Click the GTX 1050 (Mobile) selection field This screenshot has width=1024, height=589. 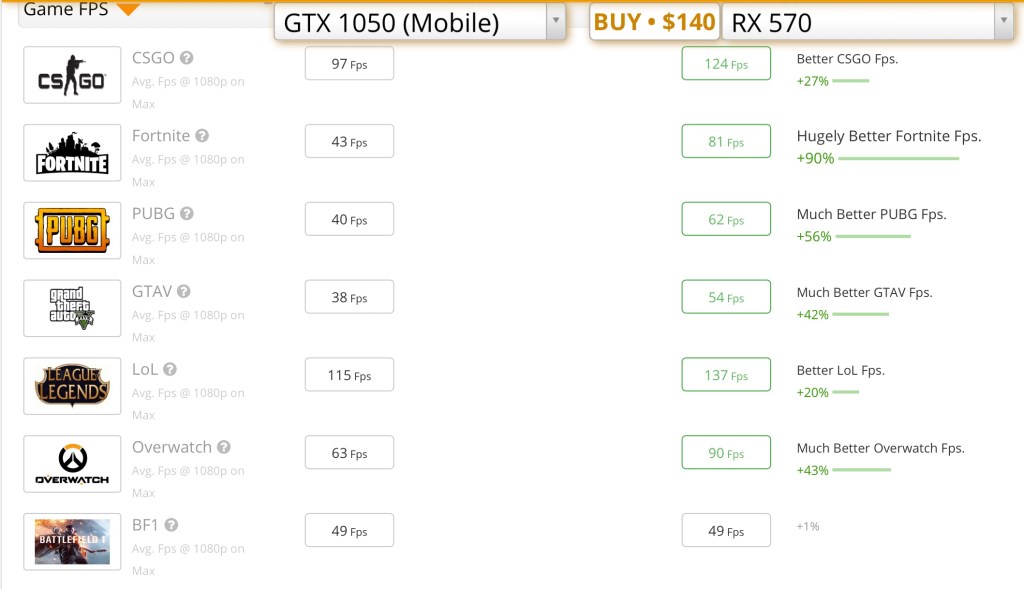pos(410,22)
